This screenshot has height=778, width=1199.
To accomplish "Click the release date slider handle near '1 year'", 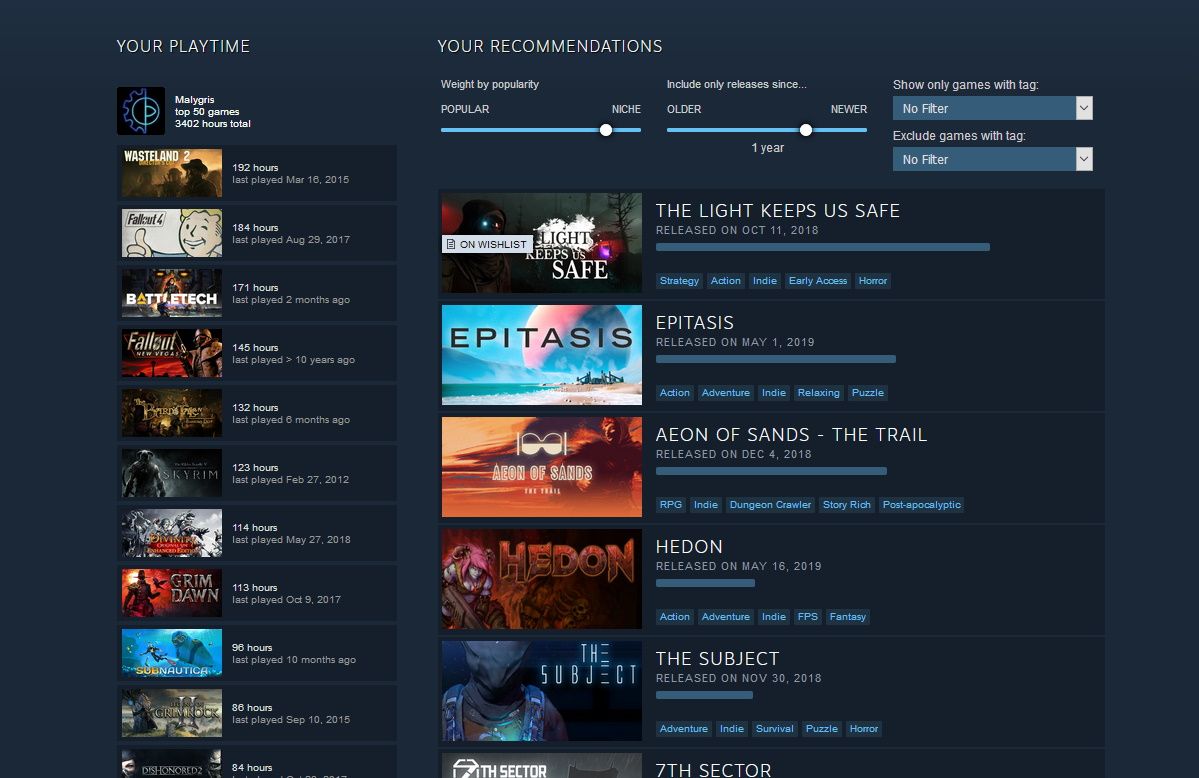I will point(806,130).
